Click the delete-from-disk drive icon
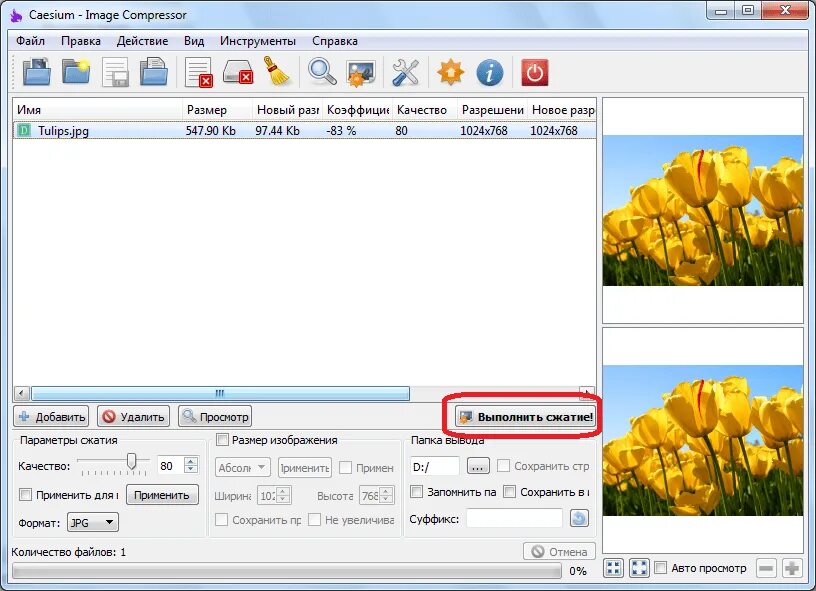 pos(238,72)
